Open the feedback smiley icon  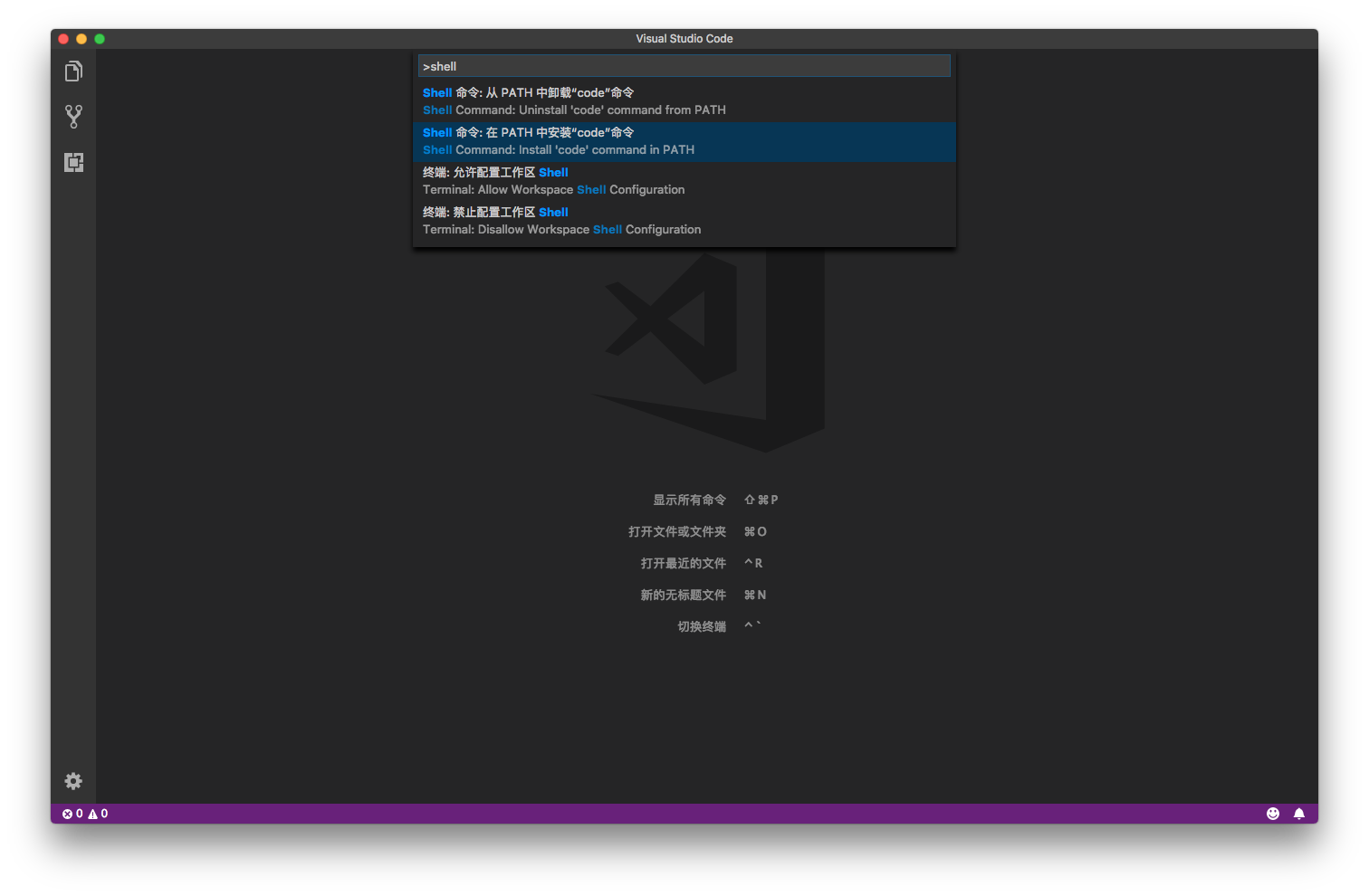pos(1272,814)
